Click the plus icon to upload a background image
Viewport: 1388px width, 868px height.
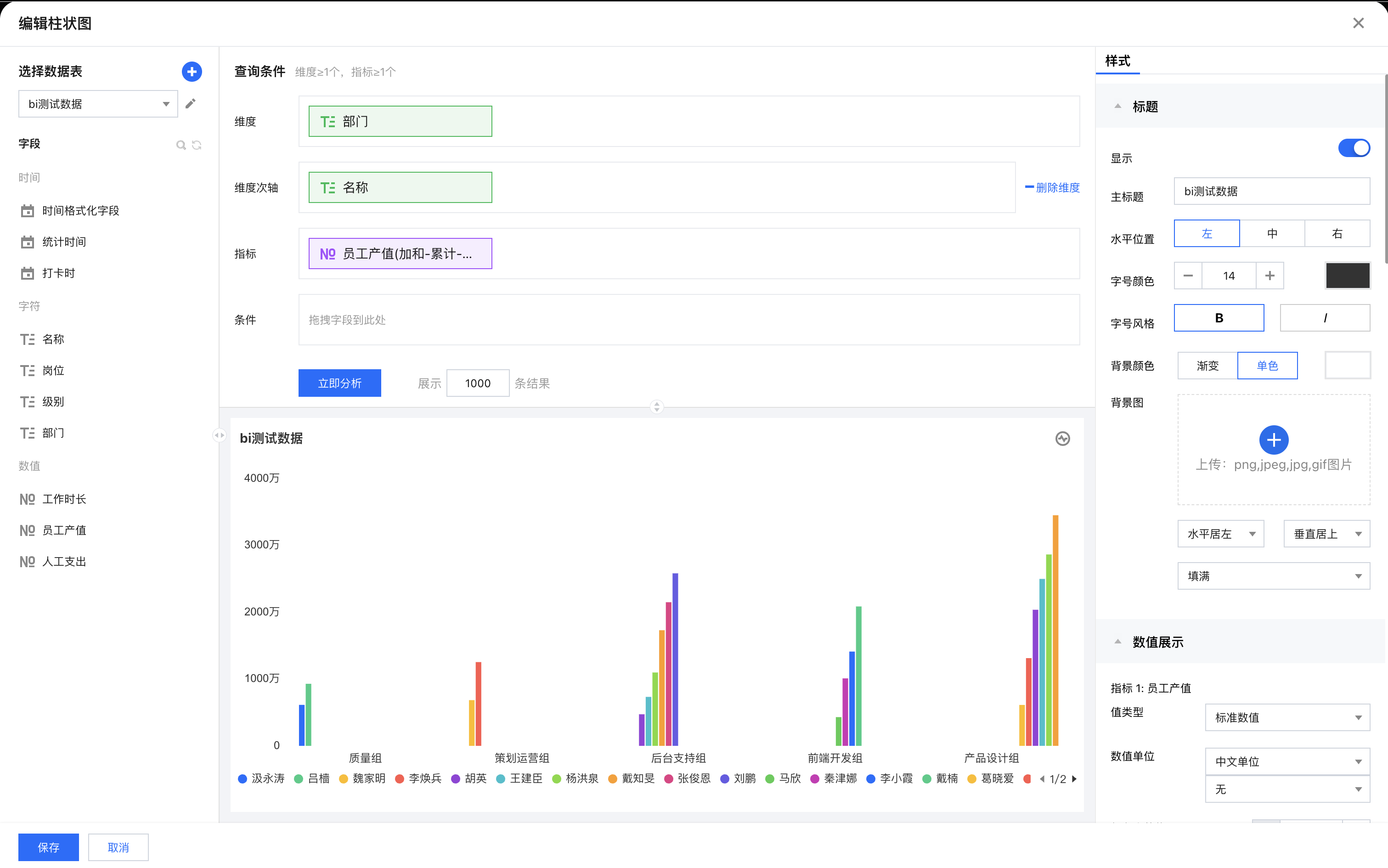1273,440
